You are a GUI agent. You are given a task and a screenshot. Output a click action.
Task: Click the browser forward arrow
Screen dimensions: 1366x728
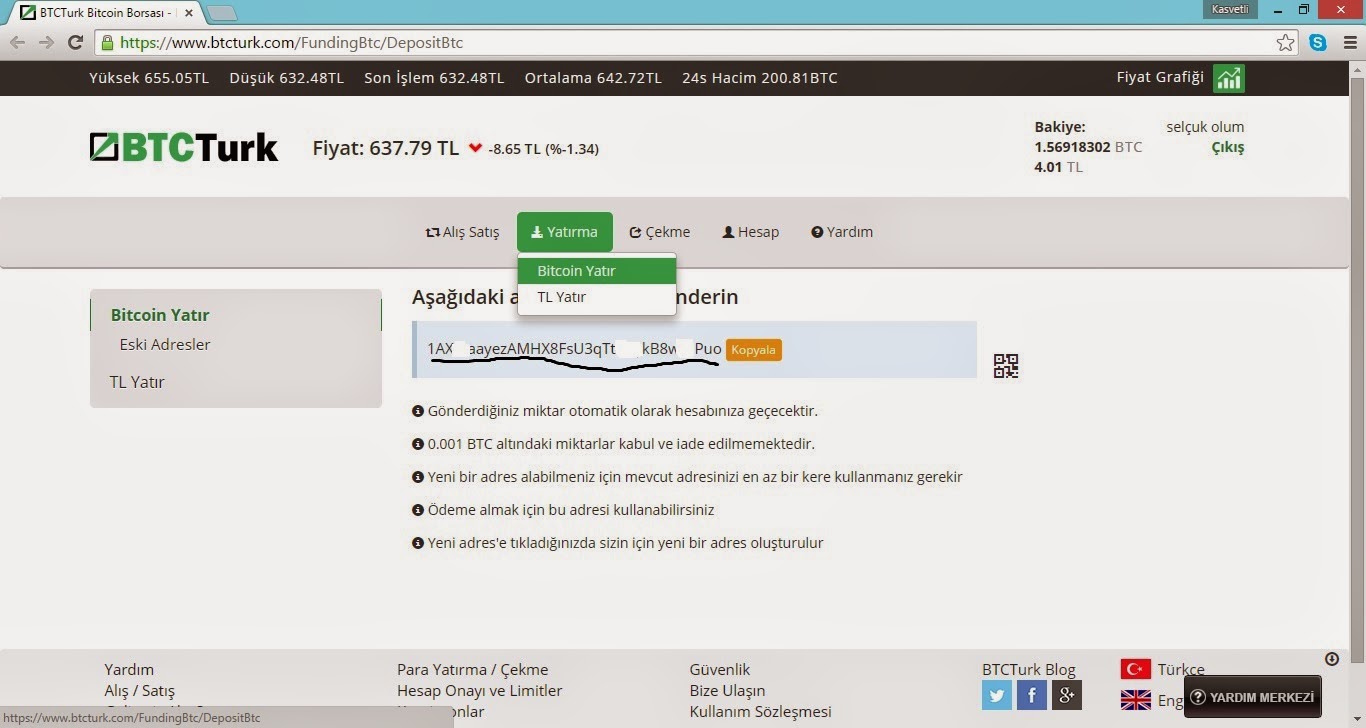[x=46, y=43]
